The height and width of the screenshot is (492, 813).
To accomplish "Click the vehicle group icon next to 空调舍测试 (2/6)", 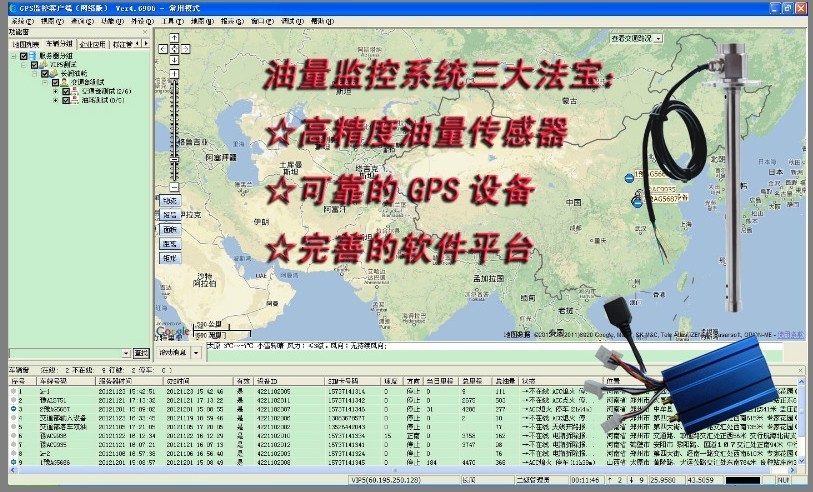I will click(75, 91).
